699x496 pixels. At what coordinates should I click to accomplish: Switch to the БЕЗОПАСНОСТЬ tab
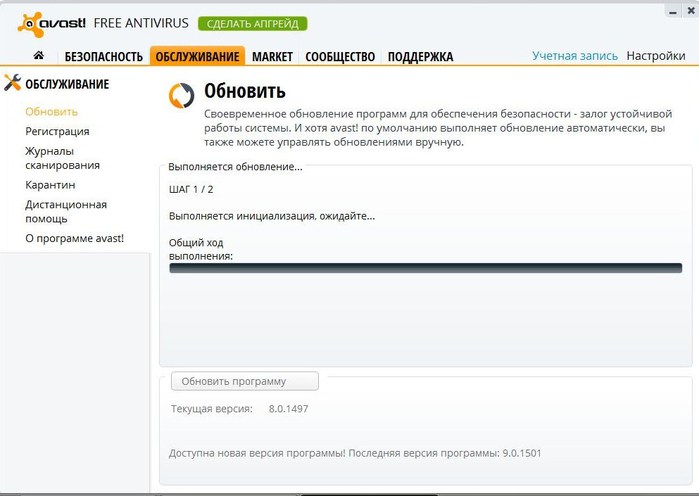103,57
